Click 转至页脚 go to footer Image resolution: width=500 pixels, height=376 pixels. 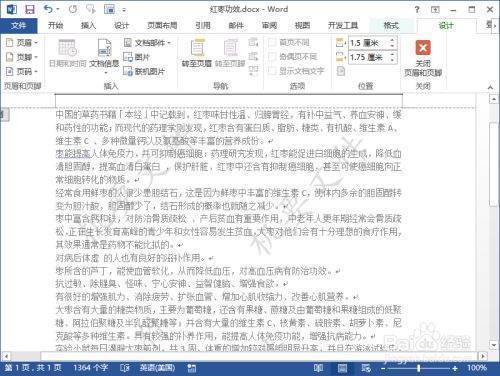coord(230,53)
